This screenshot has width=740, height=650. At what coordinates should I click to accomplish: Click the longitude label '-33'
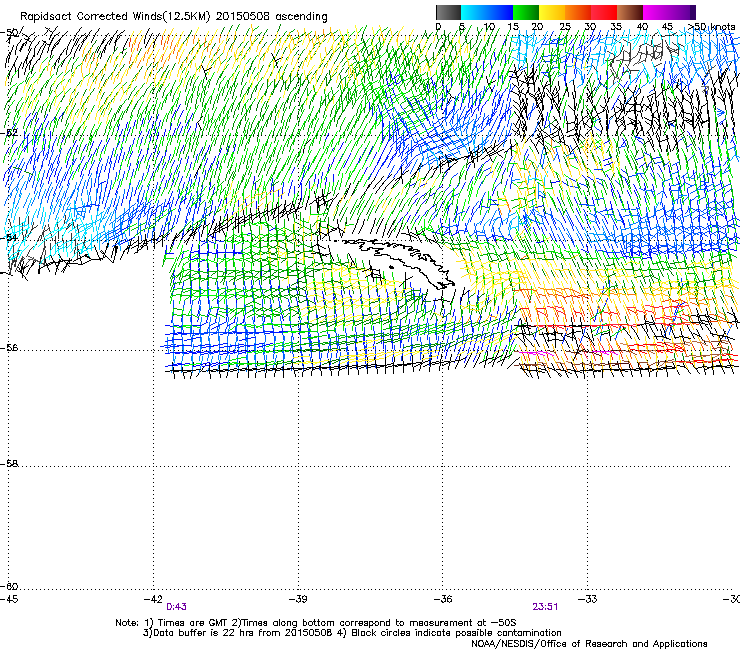(587, 599)
